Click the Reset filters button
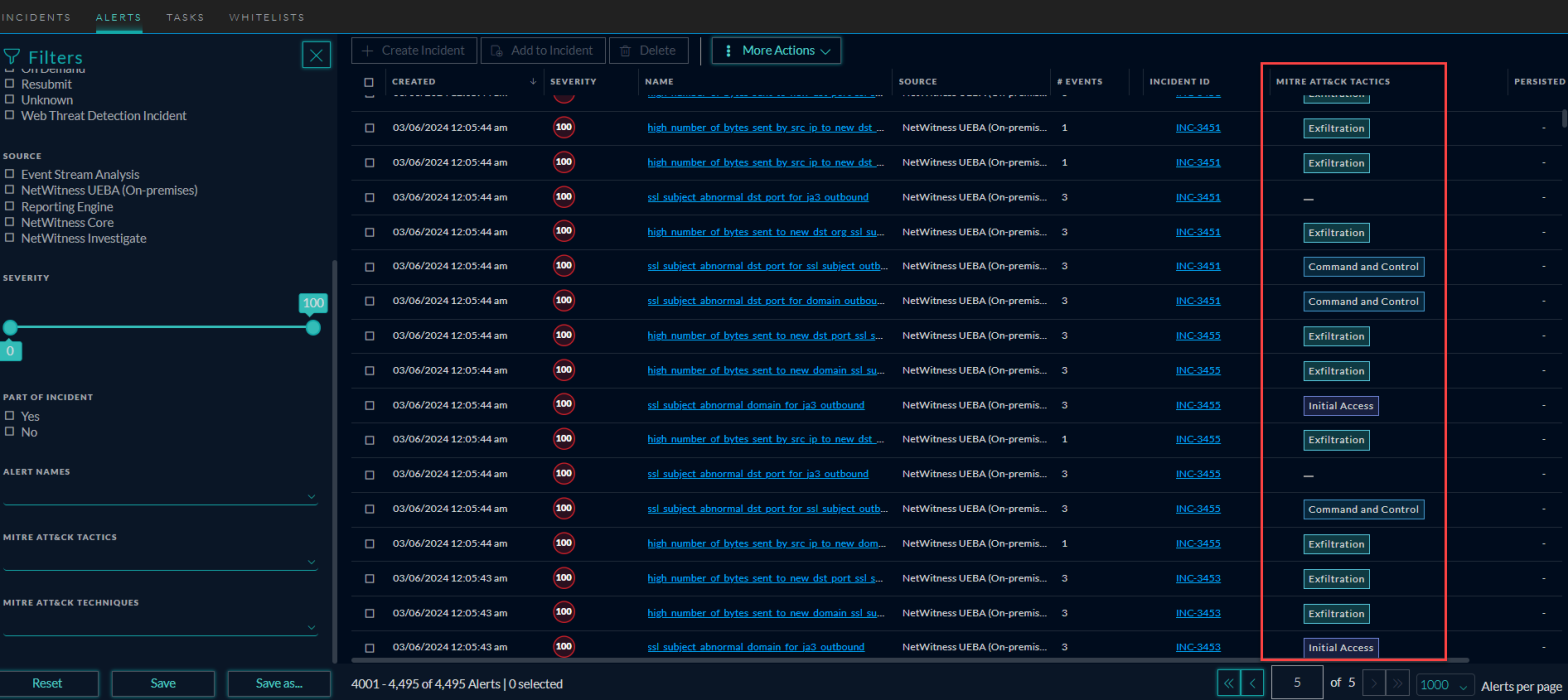 tap(47, 684)
